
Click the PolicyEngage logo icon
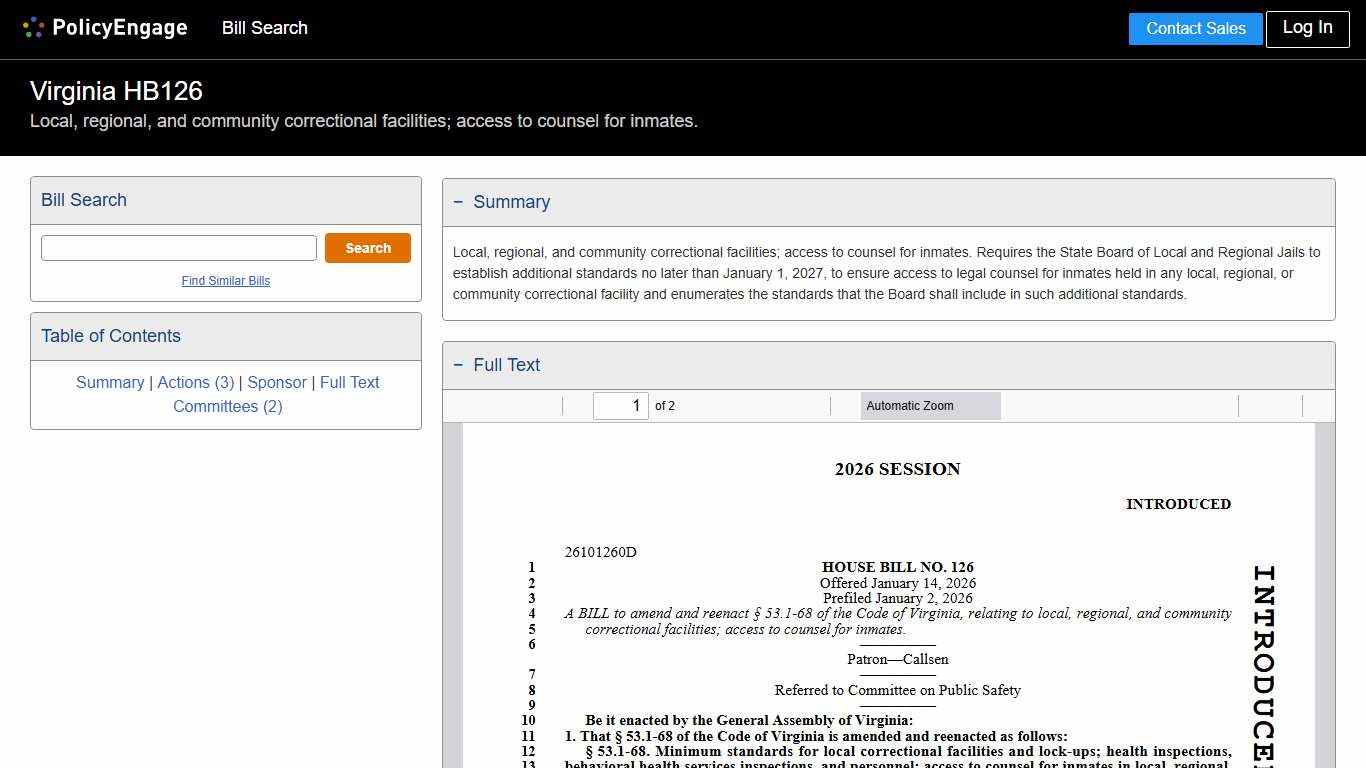click(x=33, y=27)
